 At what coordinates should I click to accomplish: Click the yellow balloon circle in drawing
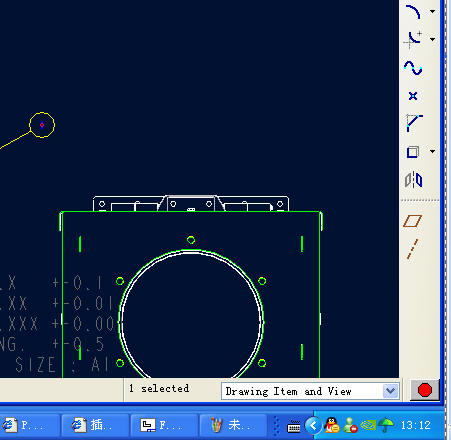[x=42, y=125]
